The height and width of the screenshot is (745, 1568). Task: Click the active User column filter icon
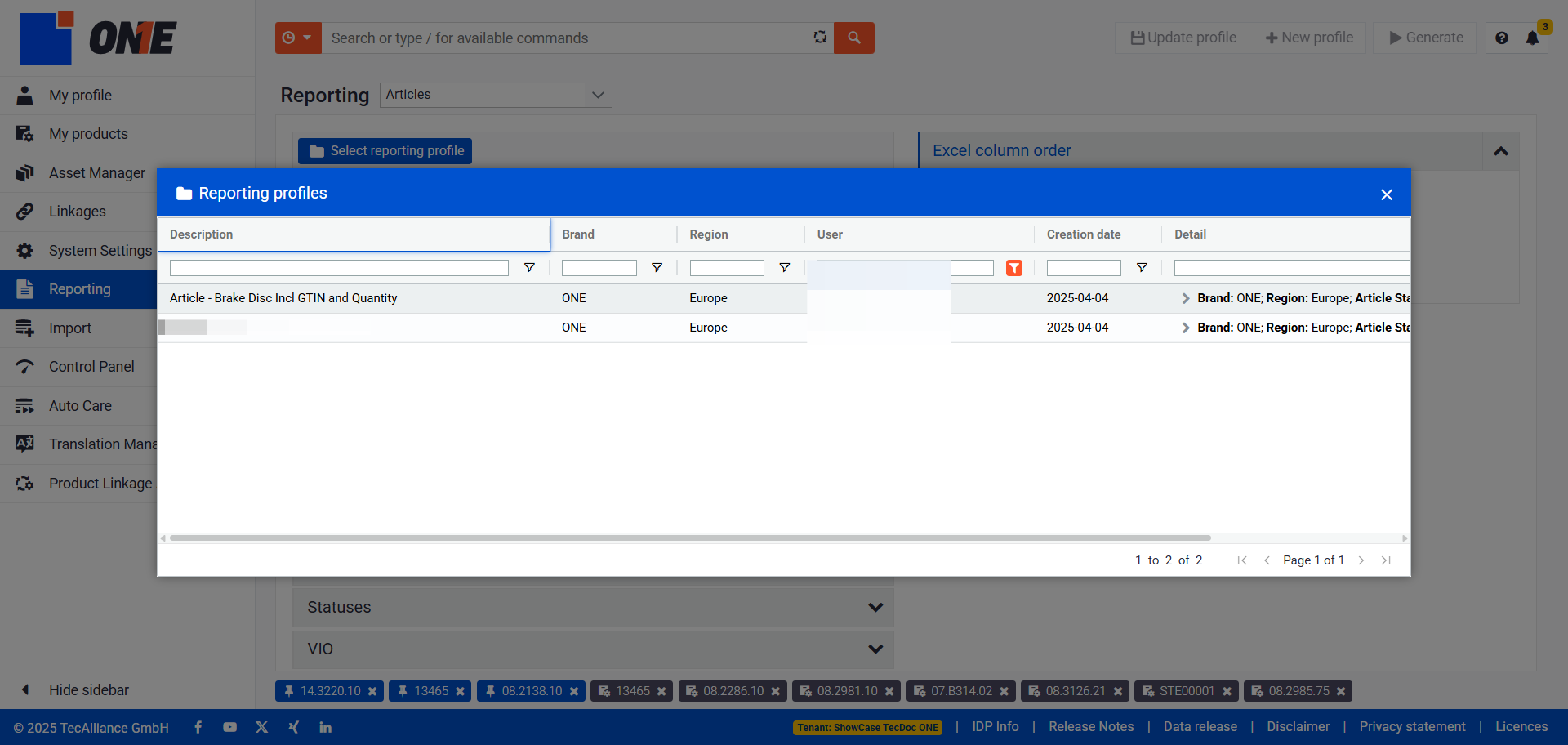pyautogui.click(x=1014, y=268)
